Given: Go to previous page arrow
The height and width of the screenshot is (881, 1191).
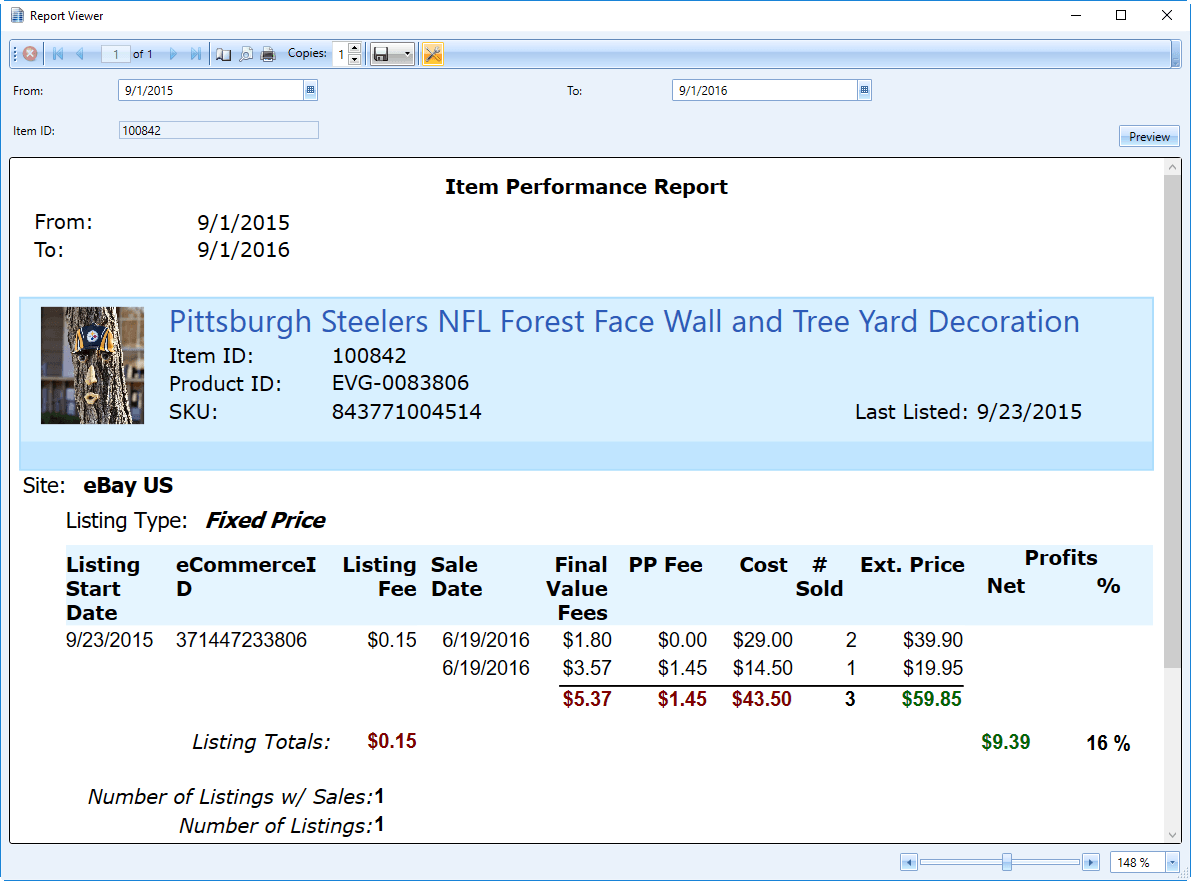Looking at the screenshot, I should [80, 54].
